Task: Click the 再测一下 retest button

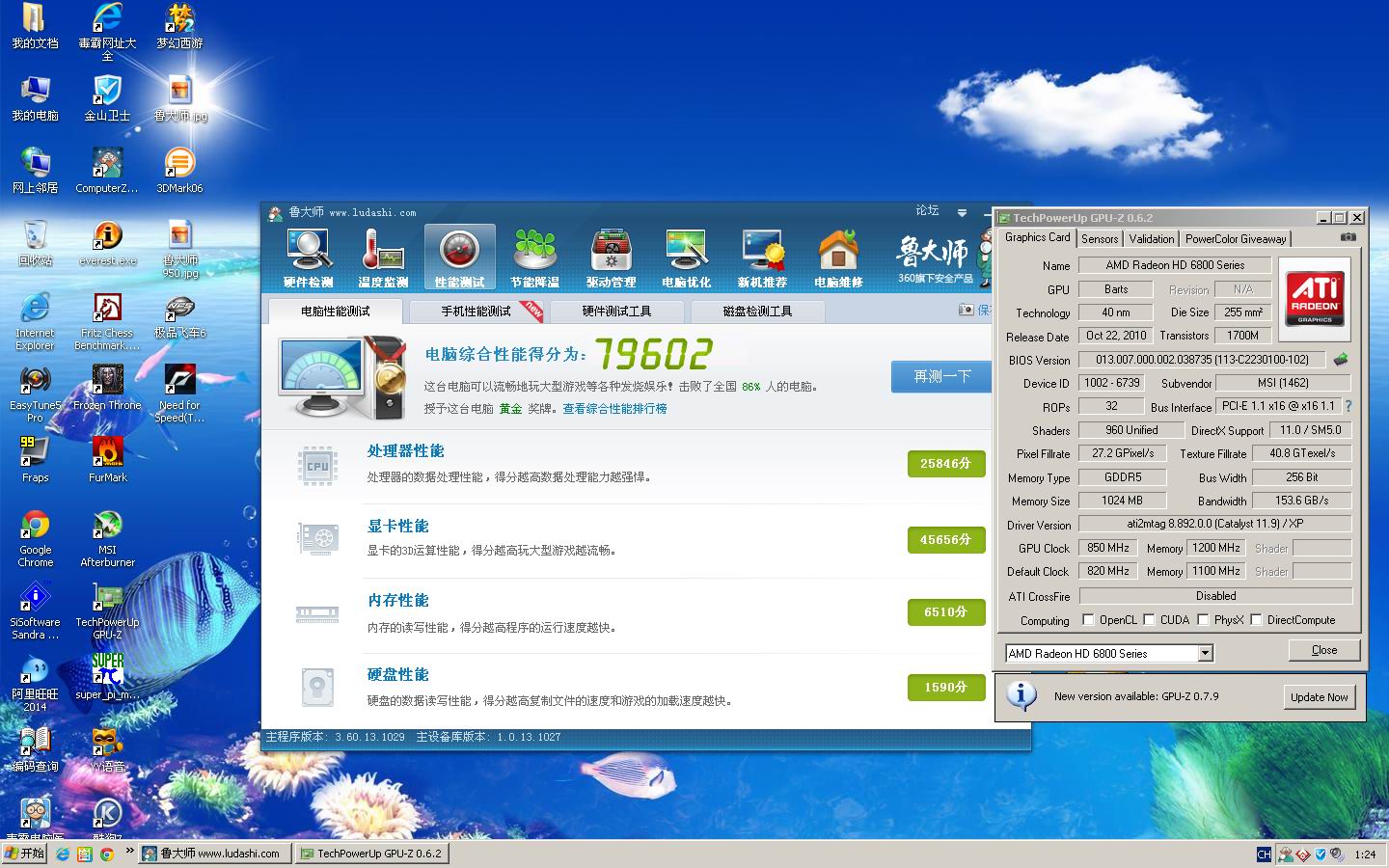Action: 941,376
